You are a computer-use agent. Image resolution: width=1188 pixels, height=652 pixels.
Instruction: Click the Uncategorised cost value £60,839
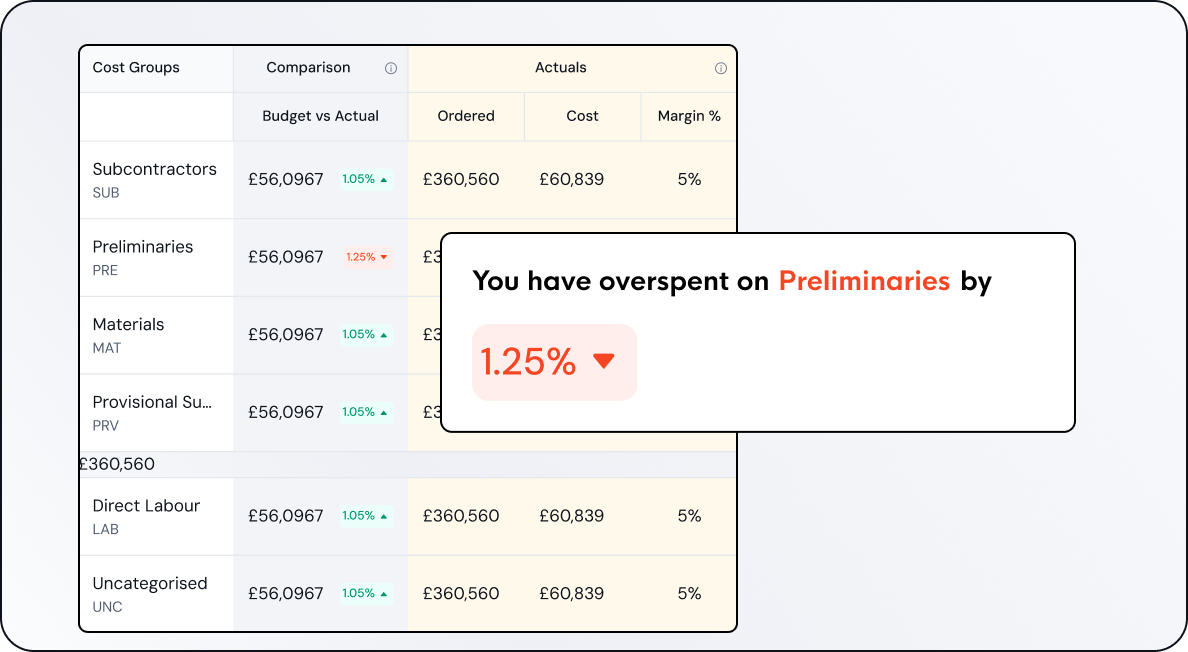[x=571, y=594]
